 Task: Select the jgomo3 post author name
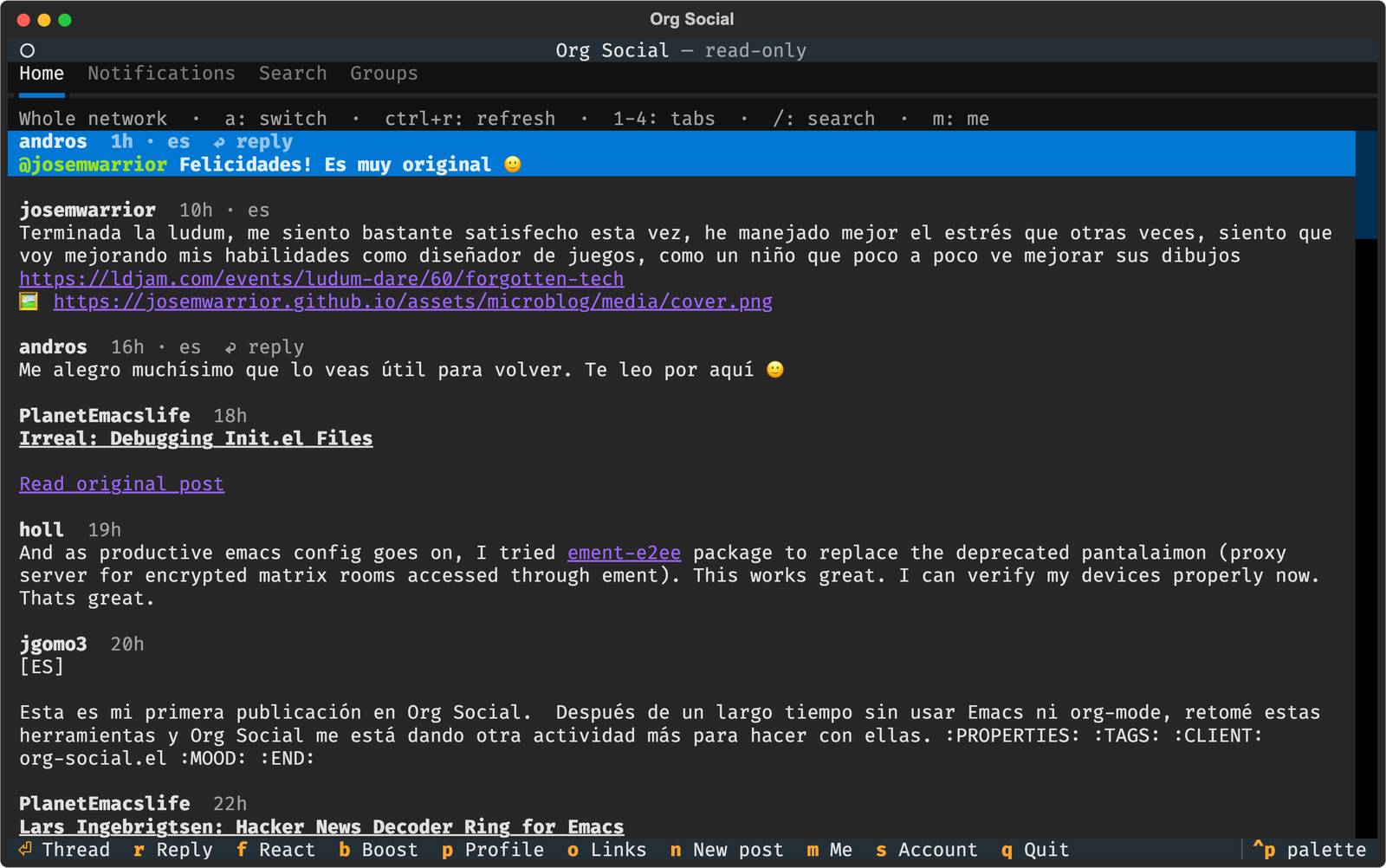point(53,645)
